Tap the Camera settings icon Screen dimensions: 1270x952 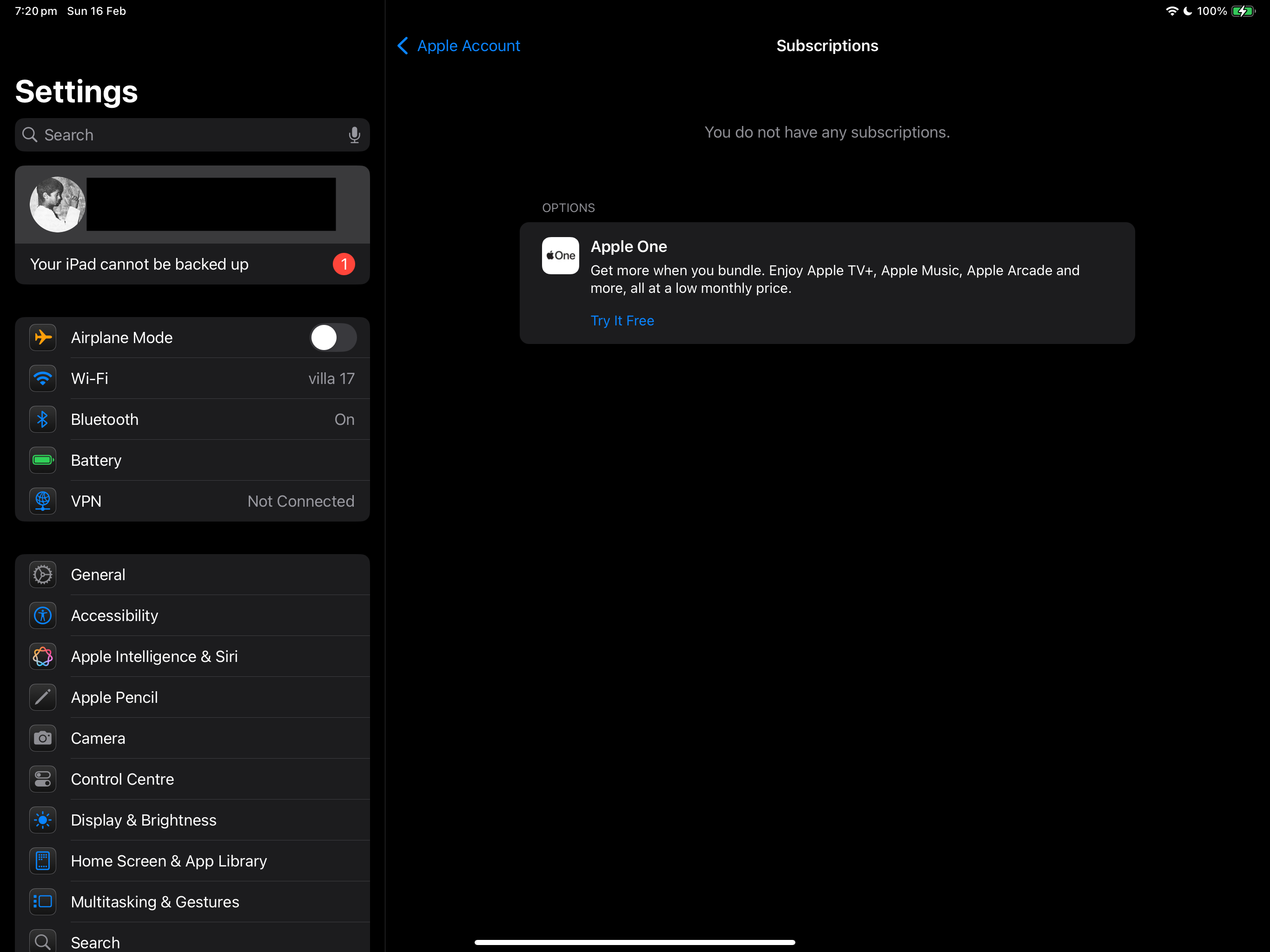(42, 738)
